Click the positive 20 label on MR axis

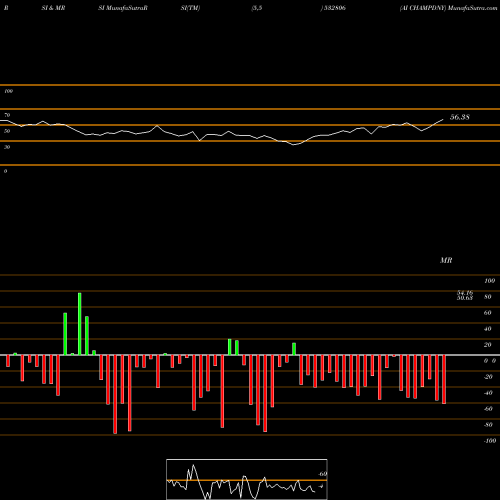coord(488,345)
